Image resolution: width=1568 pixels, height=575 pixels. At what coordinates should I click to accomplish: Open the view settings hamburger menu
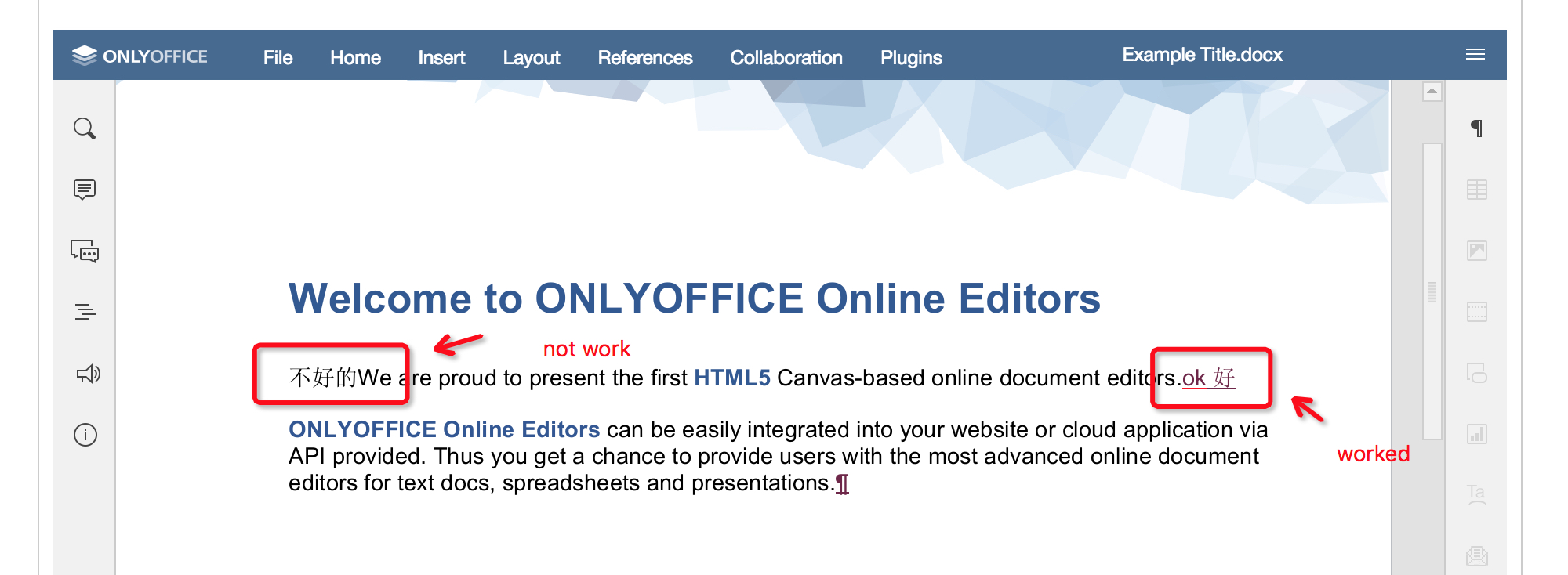(x=1475, y=54)
